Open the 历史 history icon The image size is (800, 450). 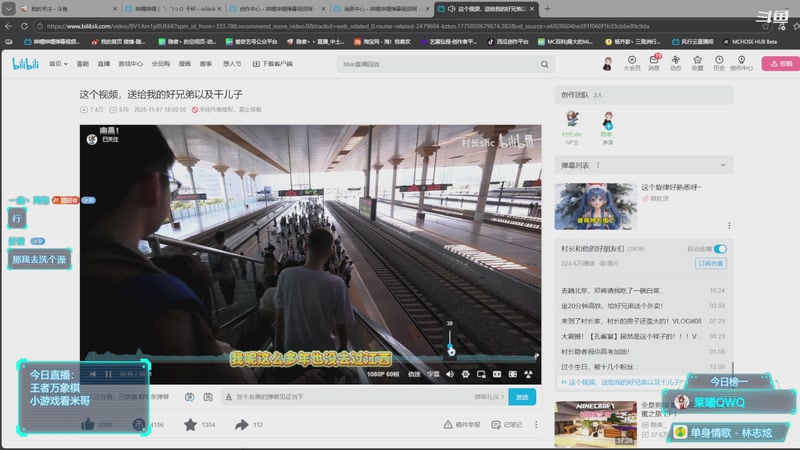pos(719,63)
